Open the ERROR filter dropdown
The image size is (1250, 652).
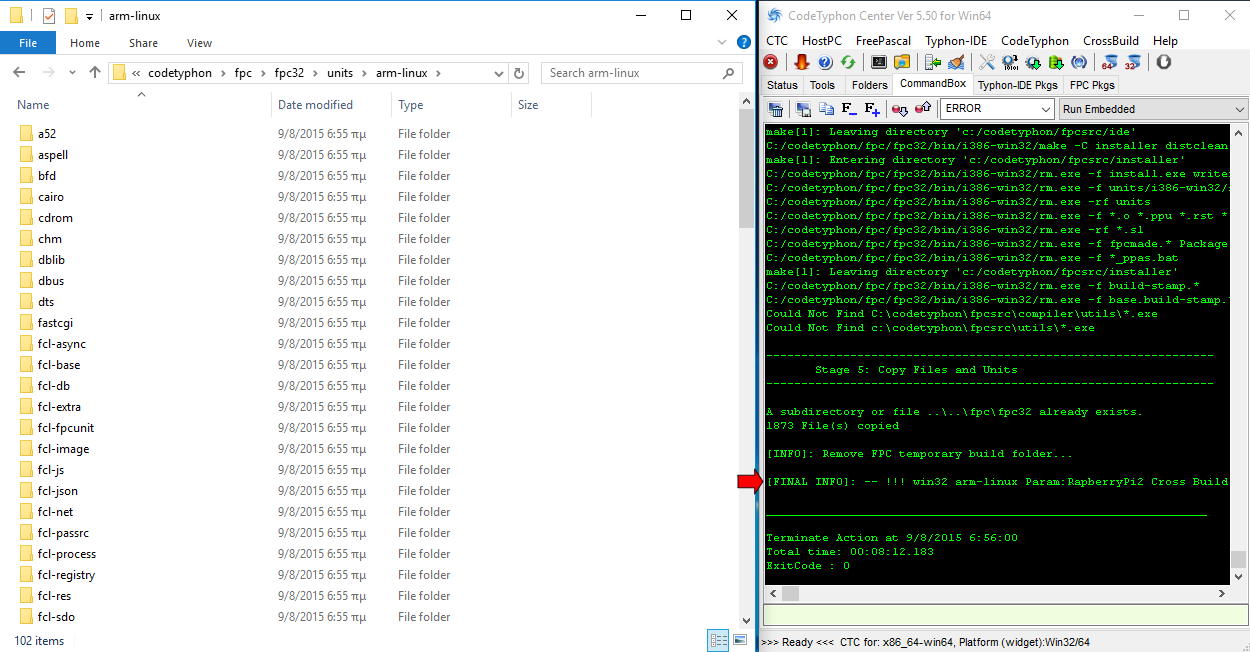1046,109
